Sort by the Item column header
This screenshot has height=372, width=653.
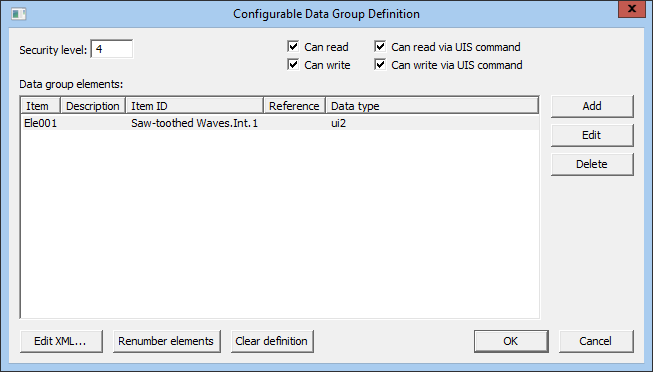[x=40, y=106]
